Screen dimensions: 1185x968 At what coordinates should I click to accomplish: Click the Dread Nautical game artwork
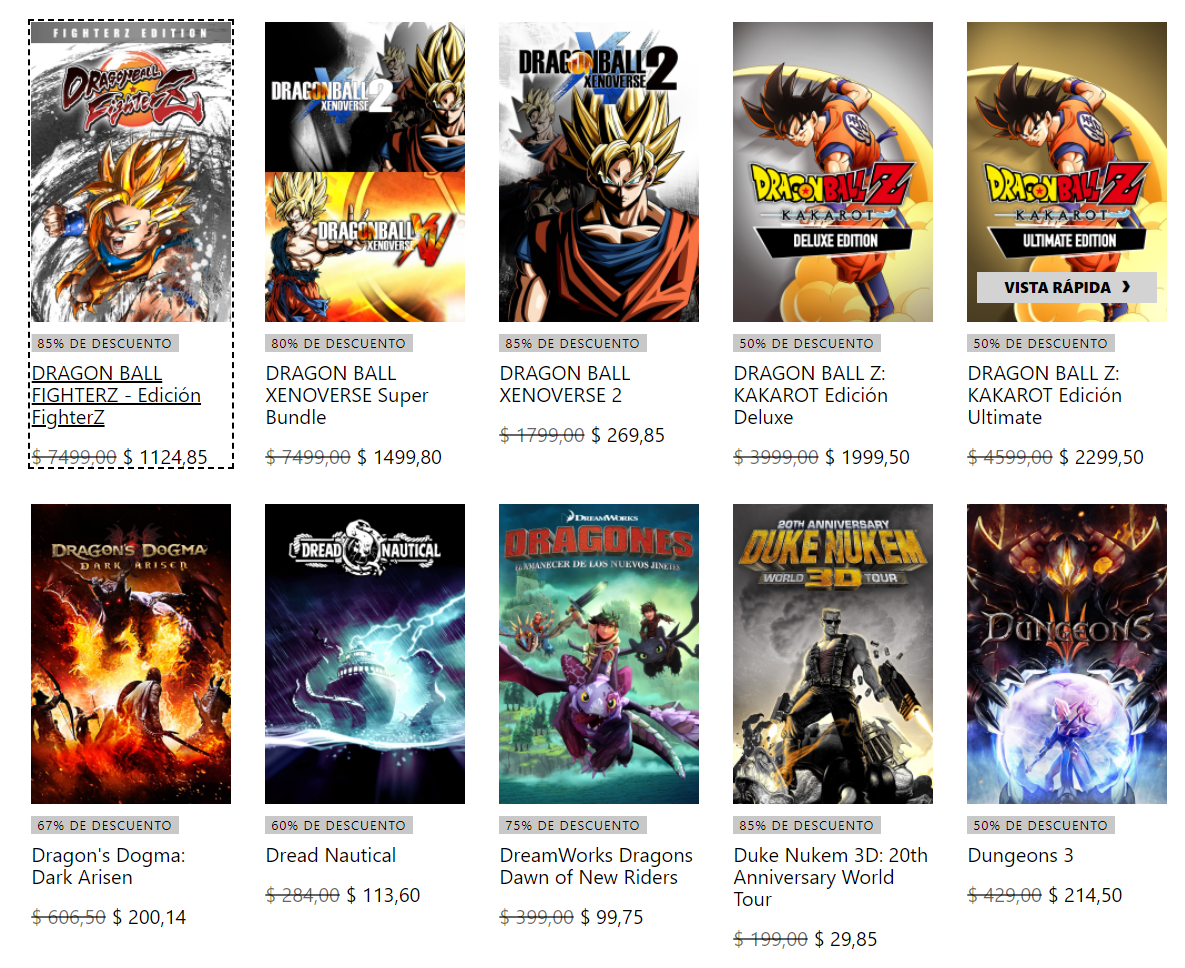(365, 654)
